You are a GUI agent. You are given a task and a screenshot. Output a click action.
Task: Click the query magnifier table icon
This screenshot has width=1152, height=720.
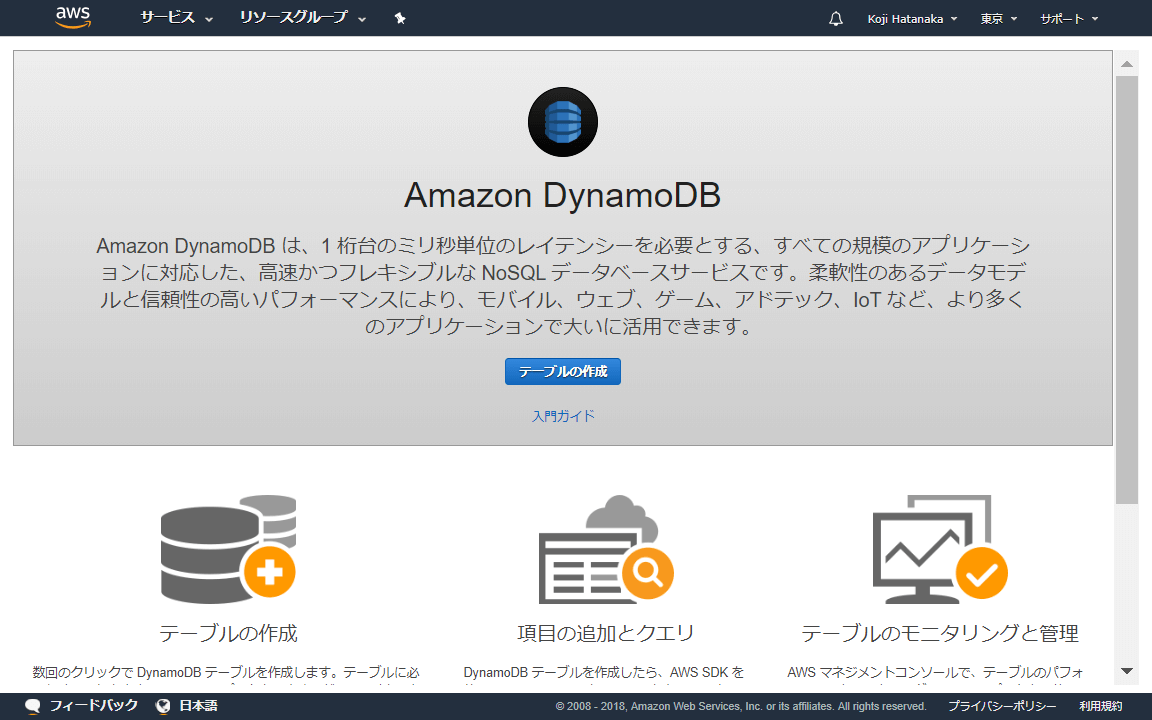(x=605, y=549)
